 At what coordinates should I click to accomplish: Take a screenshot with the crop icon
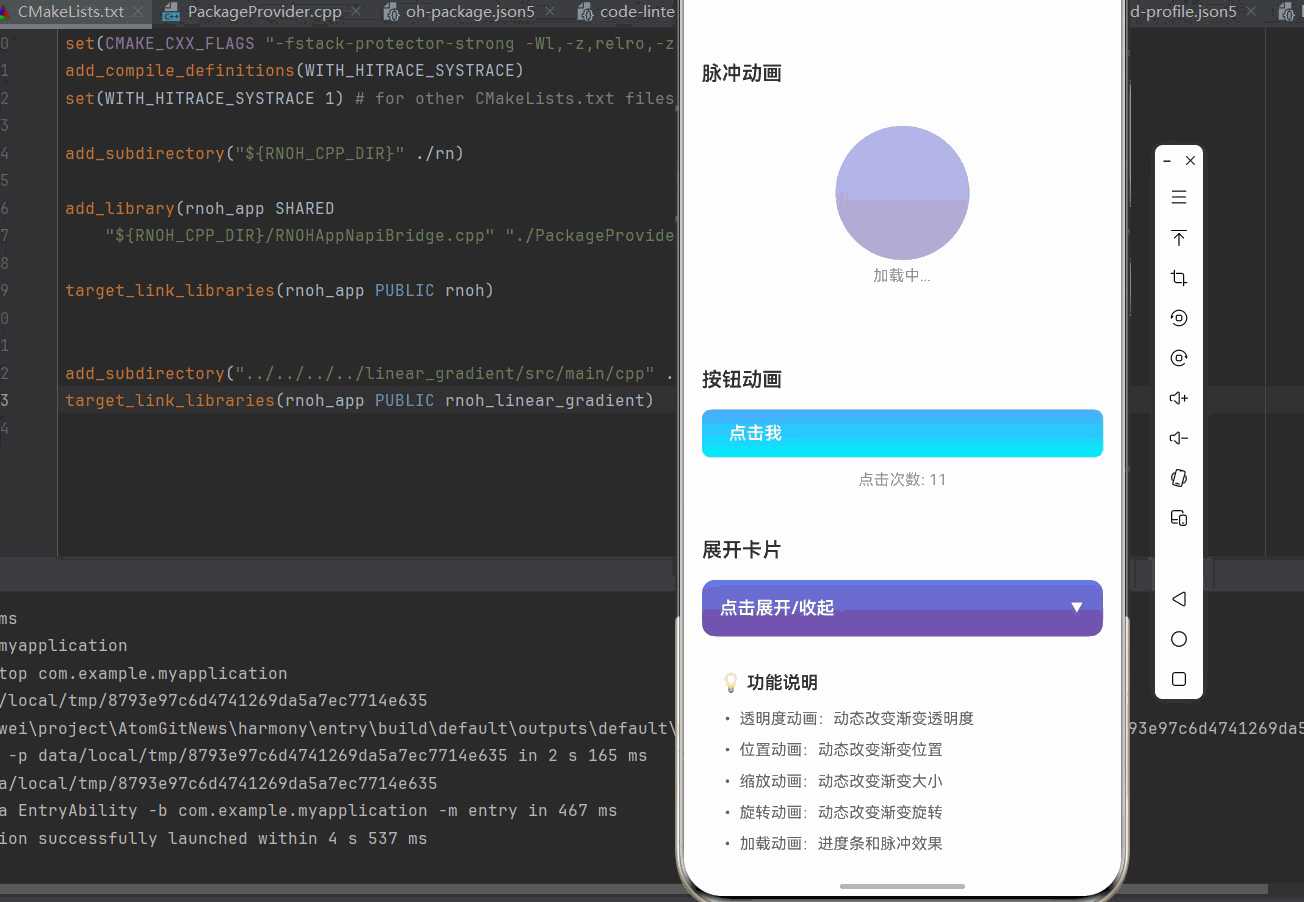point(1179,278)
